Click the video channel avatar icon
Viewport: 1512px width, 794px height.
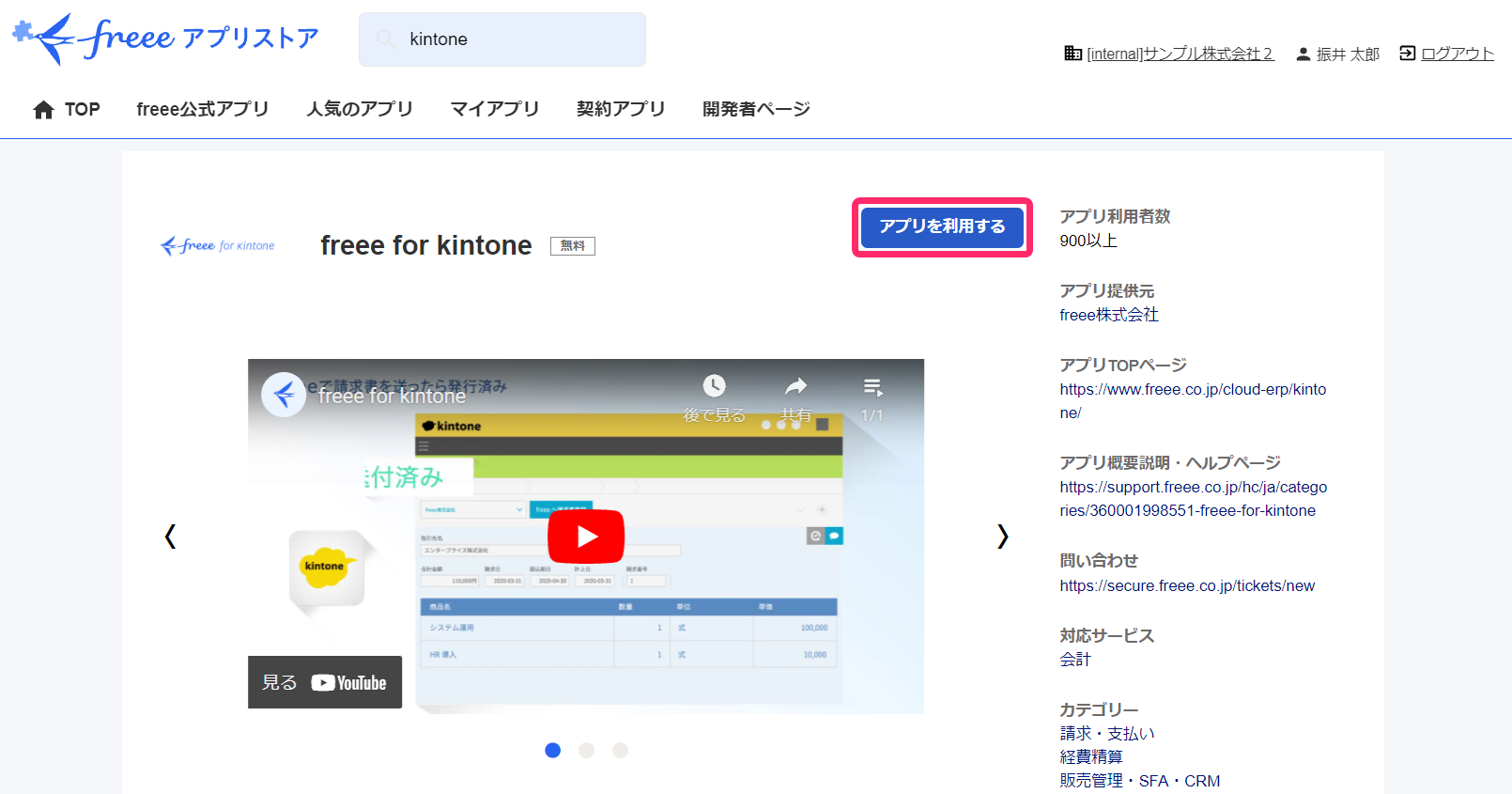284,395
